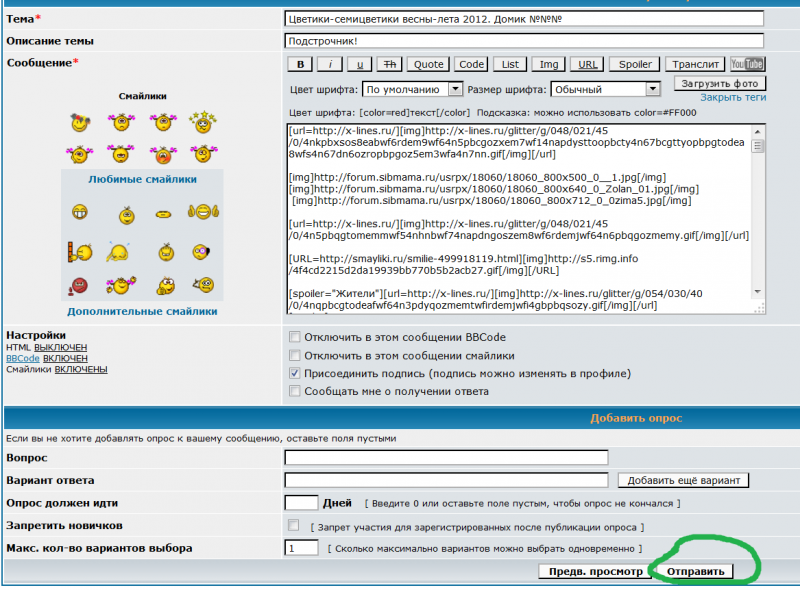Insert the crying bowing smiley
The height and width of the screenshot is (590, 800).
tap(118, 252)
